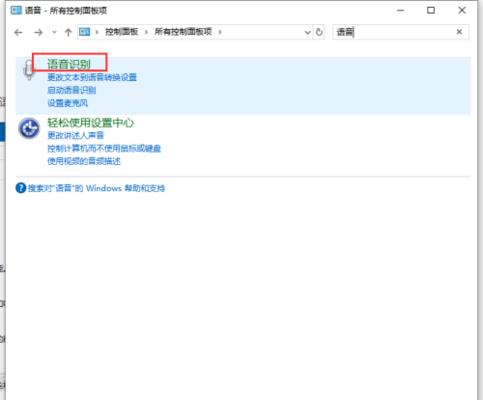The image size is (483, 400).
Task: Select 控制面板 breadcrumb in address bar
Action: 122,32
